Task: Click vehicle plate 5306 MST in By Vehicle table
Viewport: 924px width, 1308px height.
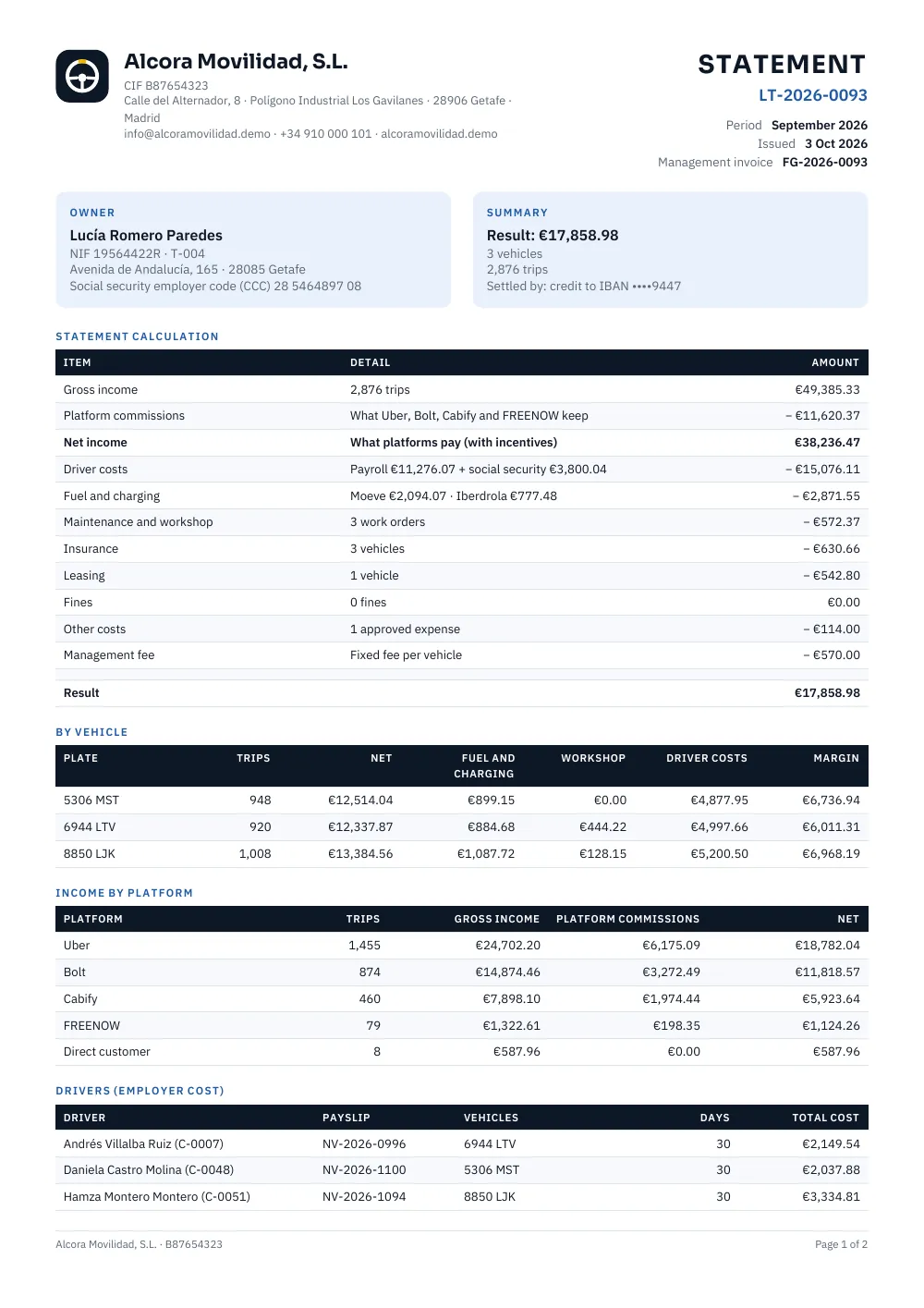Action: pos(91,801)
